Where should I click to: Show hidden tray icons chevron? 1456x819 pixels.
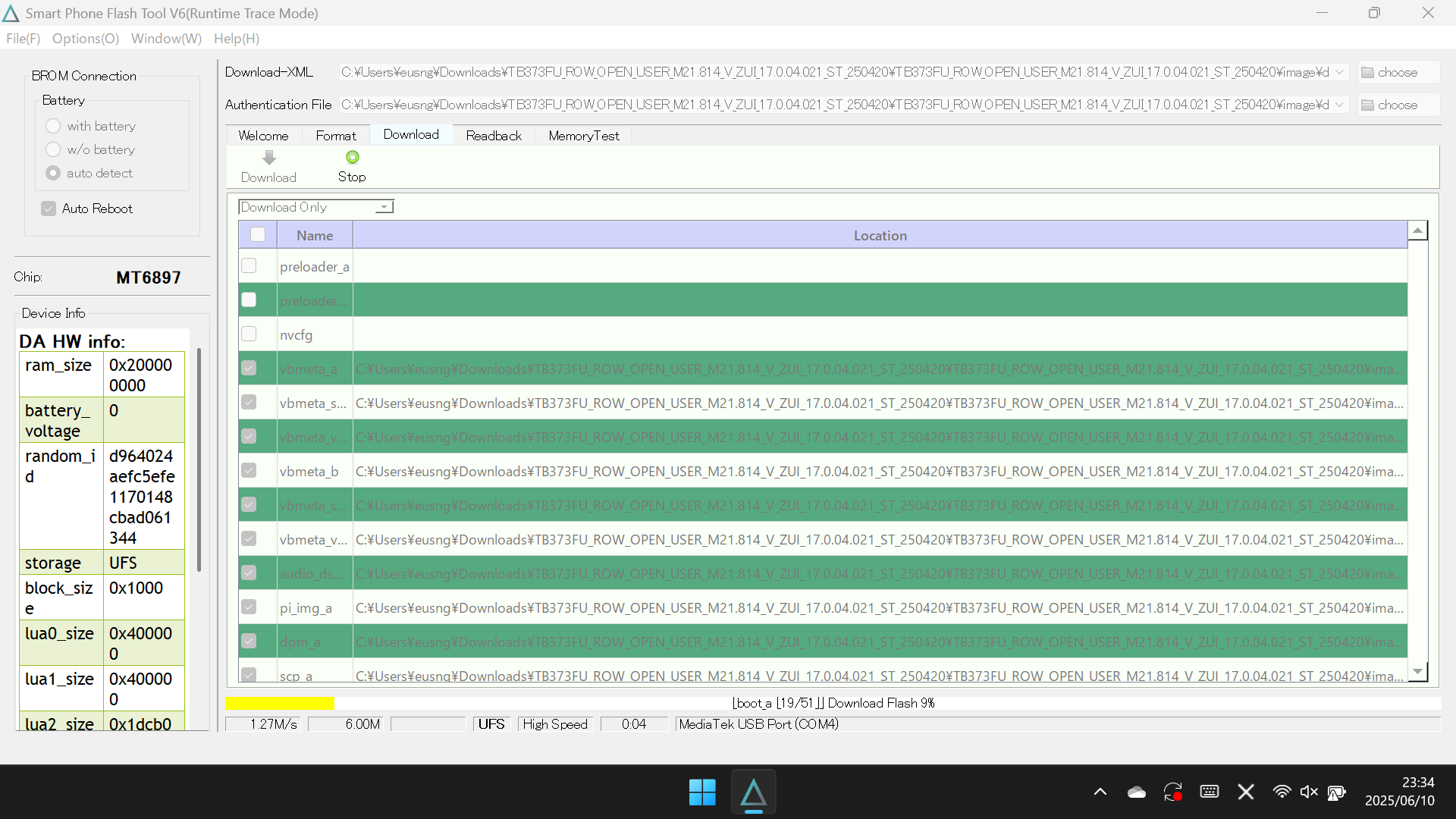click(x=1100, y=792)
